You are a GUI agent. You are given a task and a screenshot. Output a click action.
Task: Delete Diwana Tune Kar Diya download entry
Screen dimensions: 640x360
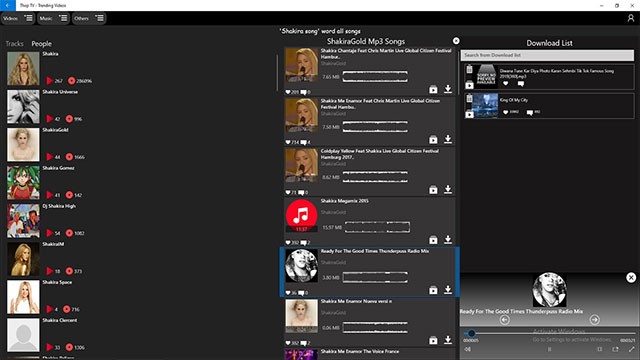click(x=469, y=69)
